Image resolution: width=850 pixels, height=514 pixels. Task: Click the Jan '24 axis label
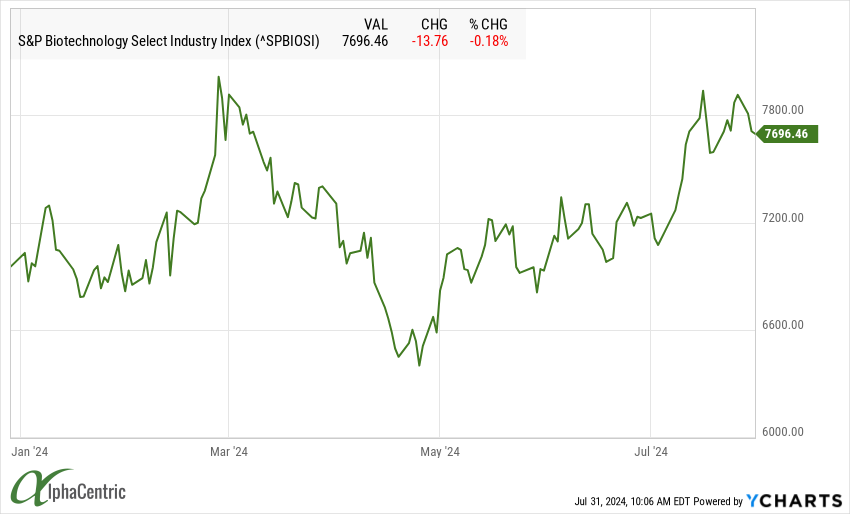pyautogui.click(x=30, y=452)
